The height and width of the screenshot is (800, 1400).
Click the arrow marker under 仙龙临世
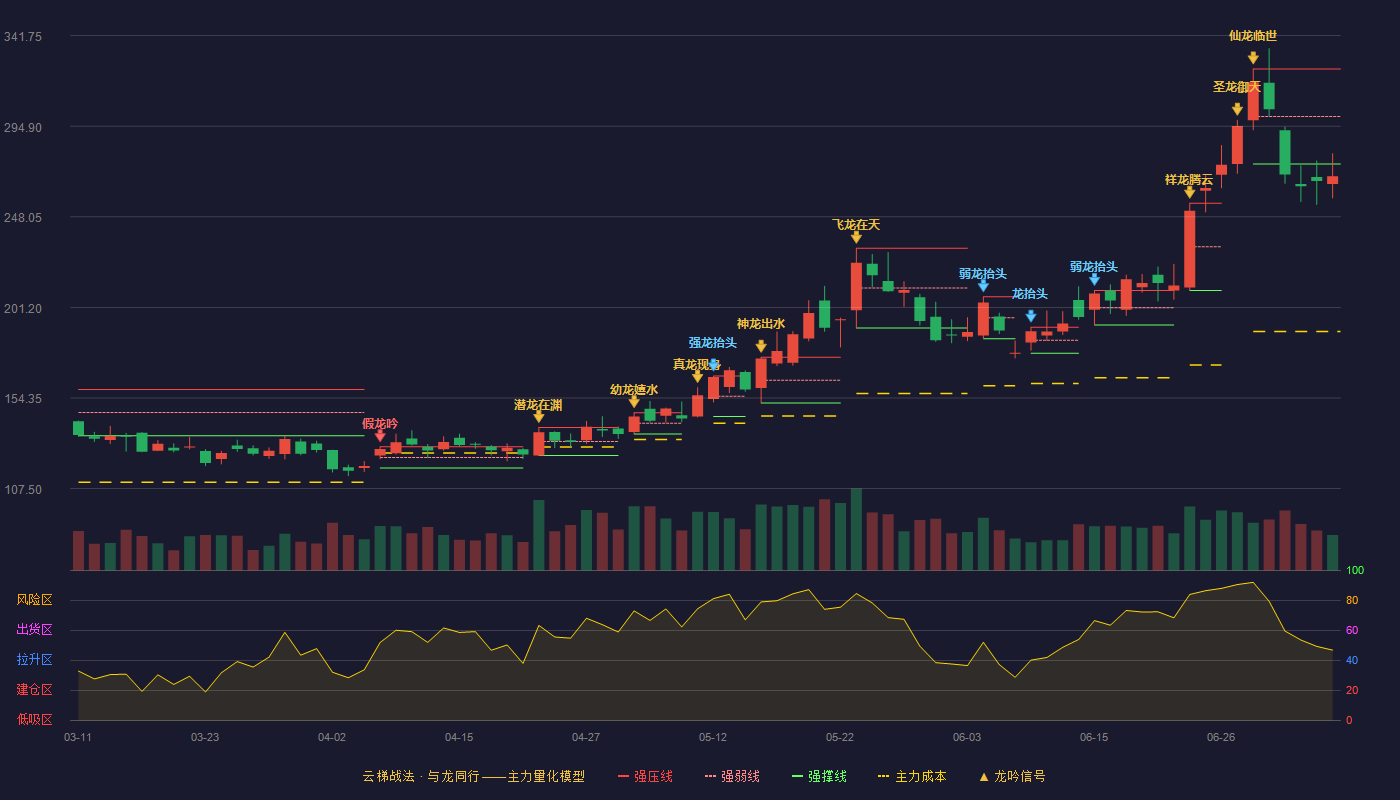coord(1253,58)
